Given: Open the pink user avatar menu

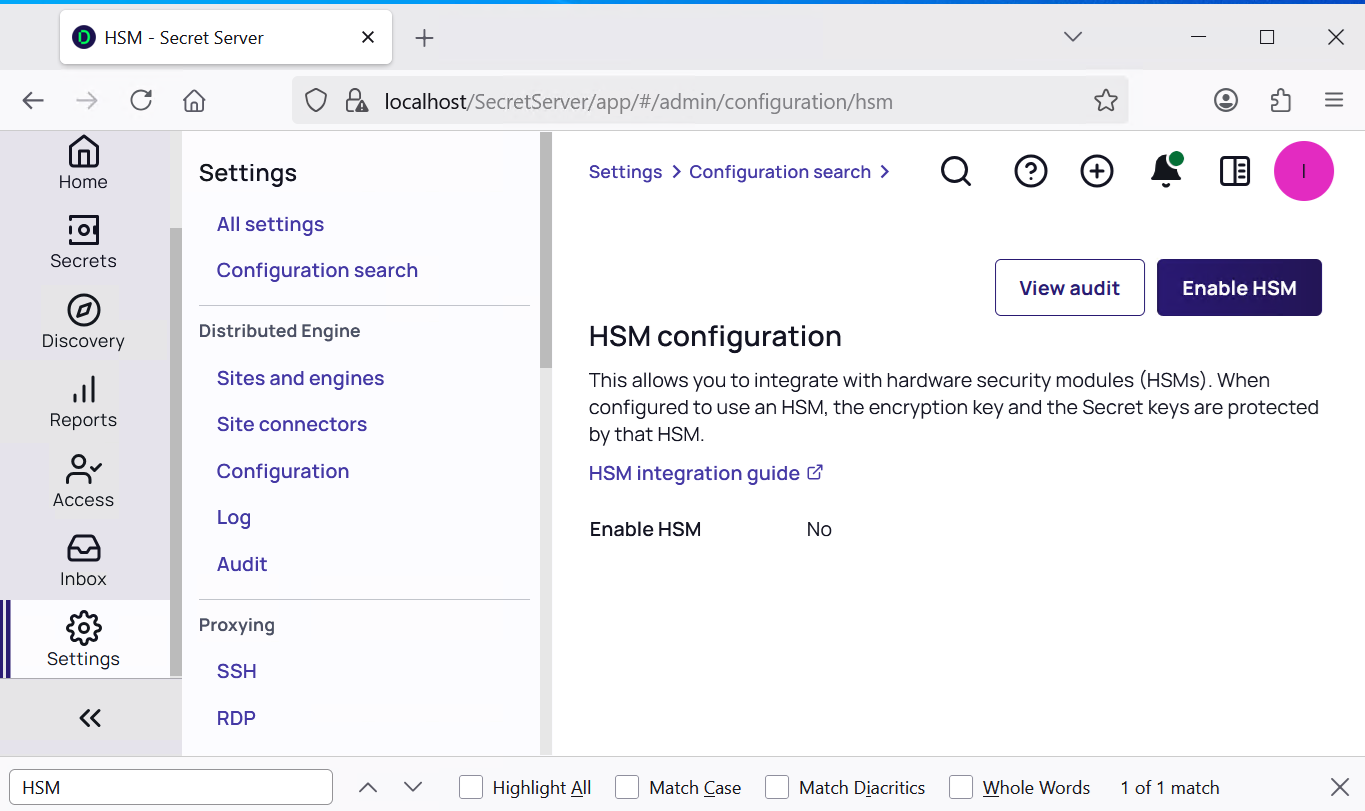Looking at the screenshot, I should (1304, 171).
